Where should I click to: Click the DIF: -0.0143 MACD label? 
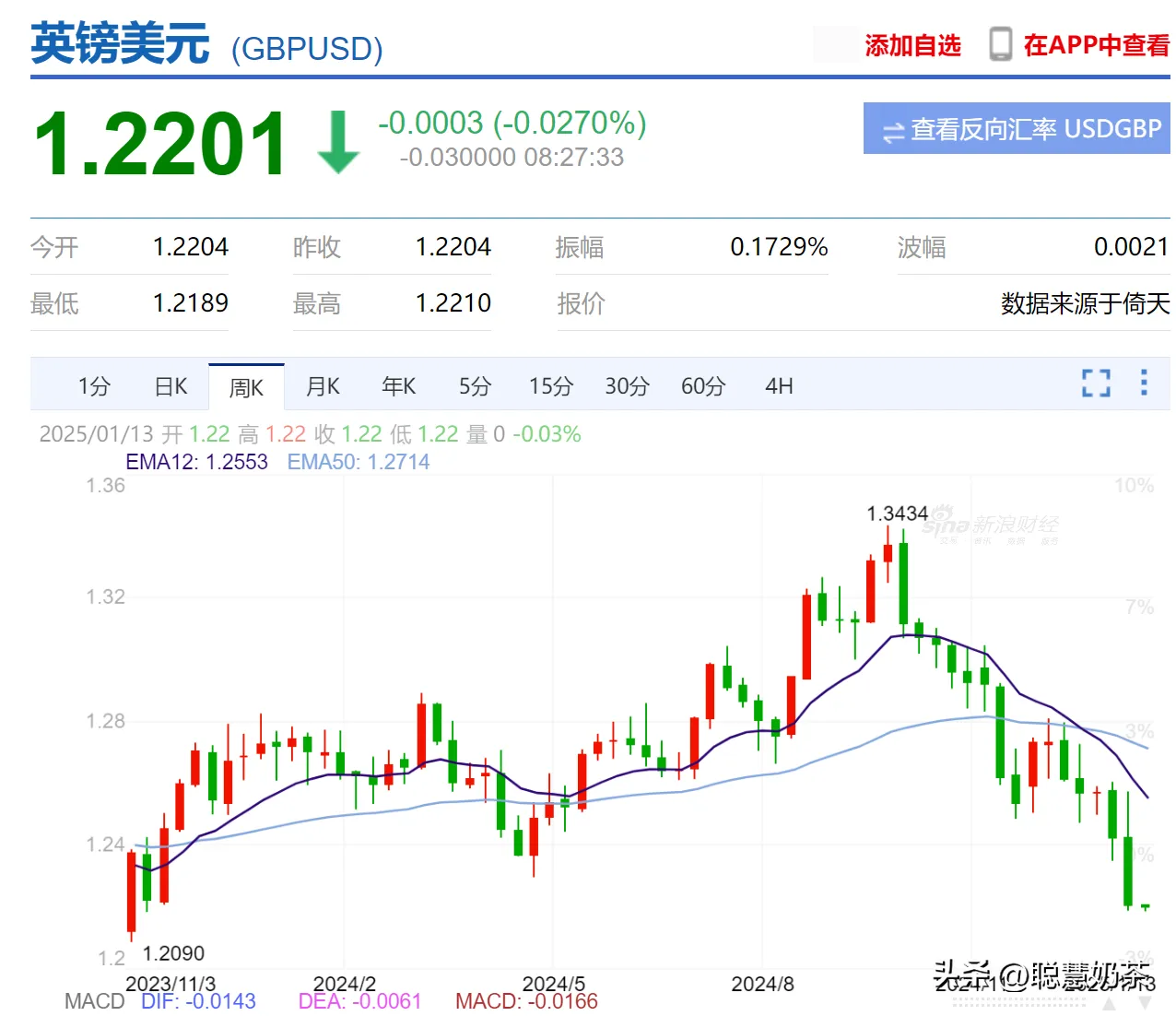[x=198, y=1001]
